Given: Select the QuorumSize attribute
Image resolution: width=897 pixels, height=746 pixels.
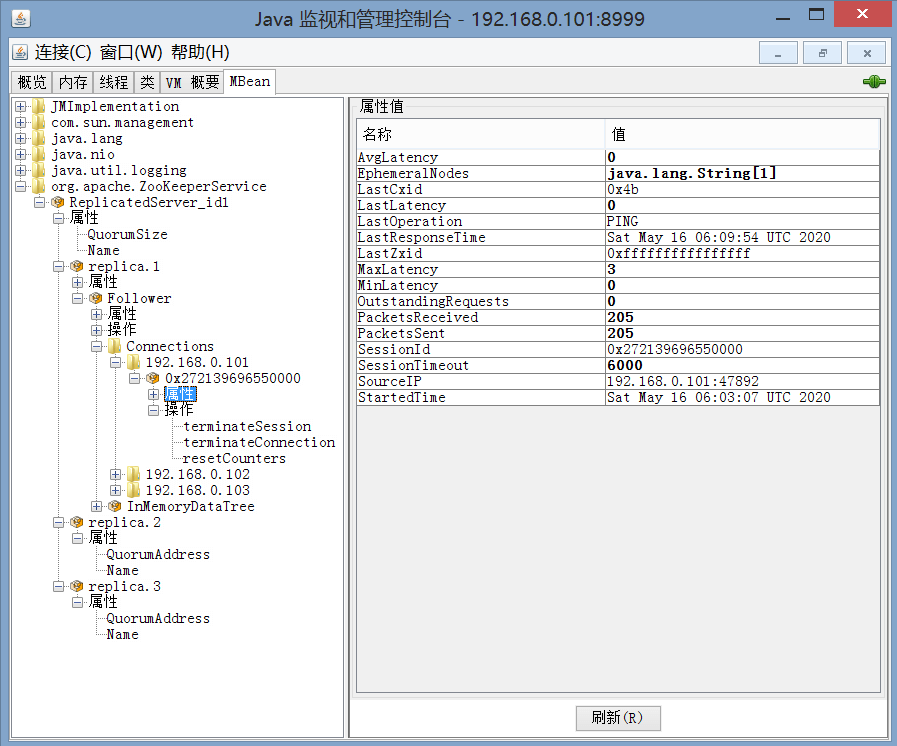Looking at the screenshot, I should pyautogui.click(x=127, y=235).
